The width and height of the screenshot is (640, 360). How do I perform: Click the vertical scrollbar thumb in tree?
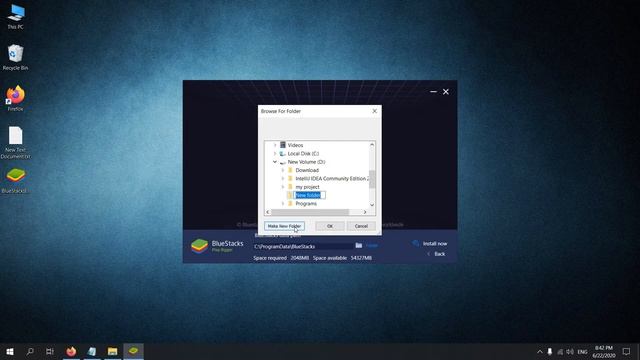coord(372,179)
